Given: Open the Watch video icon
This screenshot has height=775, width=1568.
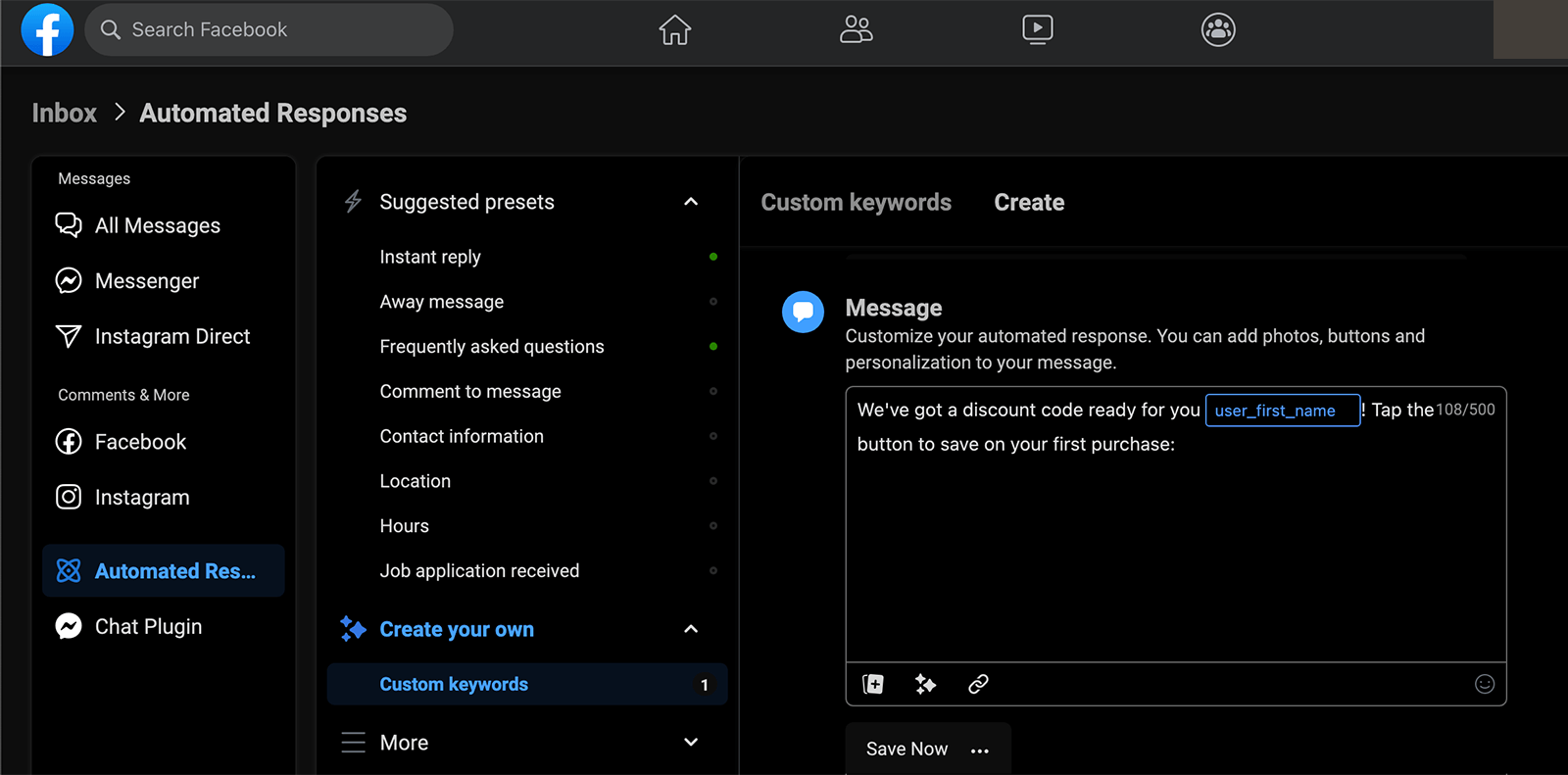Looking at the screenshot, I should click(x=1037, y=29).
